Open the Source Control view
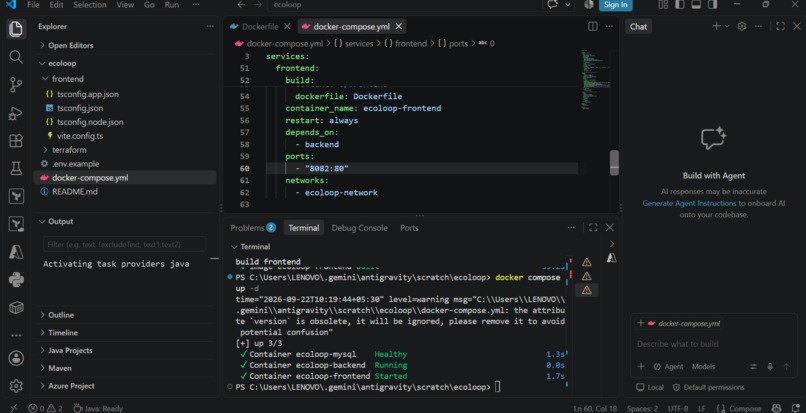Image resolution: width=806 pixels, height=413 pixels. (x=16, y=84)
